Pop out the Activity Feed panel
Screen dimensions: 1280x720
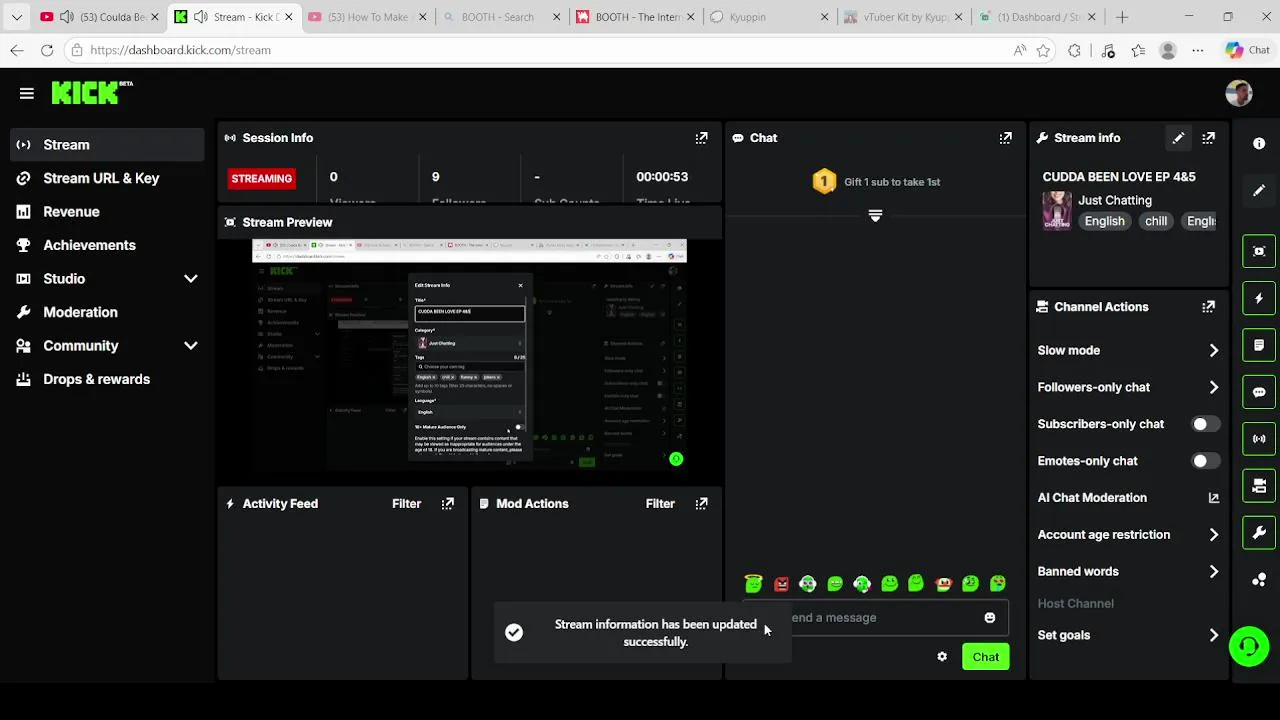[x=448, y=504]
